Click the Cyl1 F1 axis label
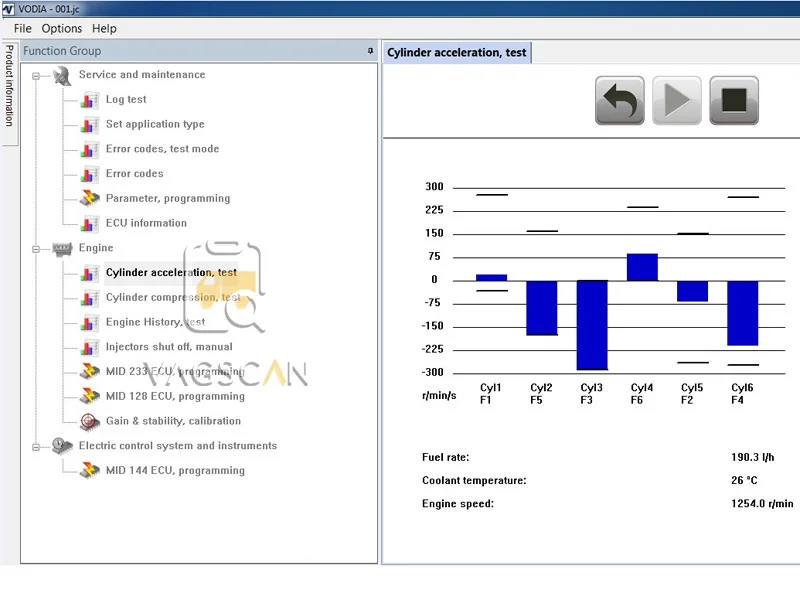 coord(490,394)
